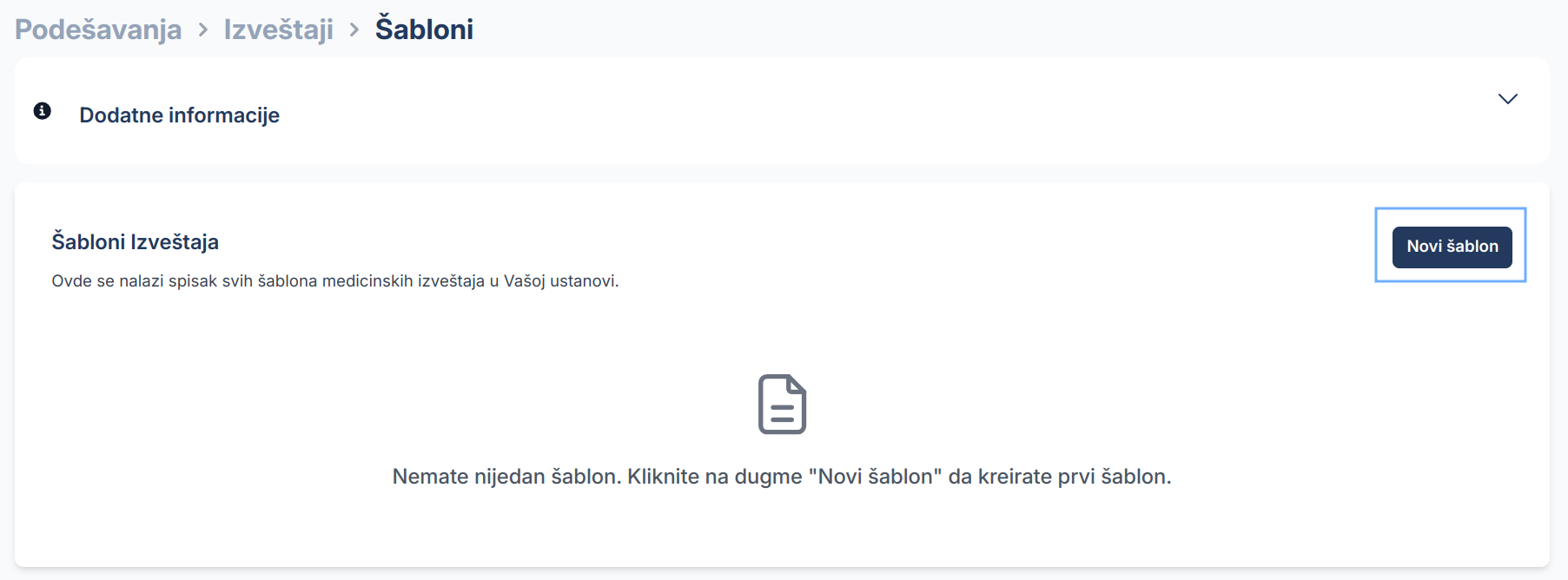
Task: Click the chevron separator after Podešavanja
Action: (x=203, y=30)
